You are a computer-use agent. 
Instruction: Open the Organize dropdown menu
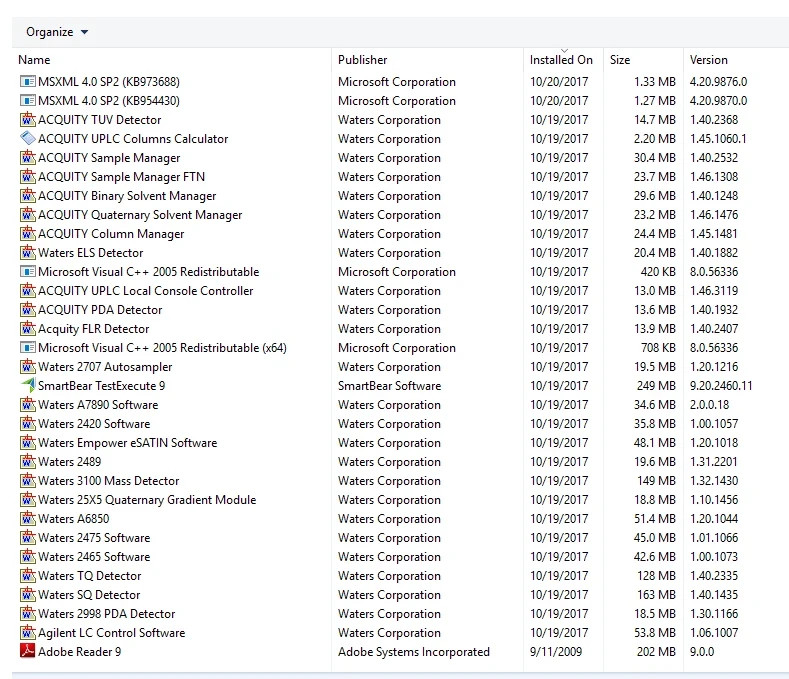click(x=57, y=32)
